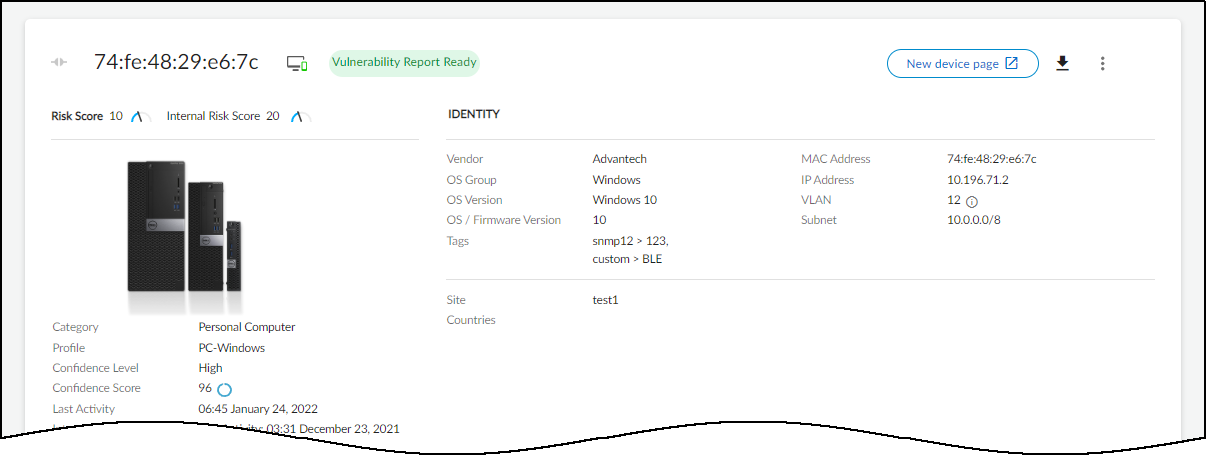Click the New device page button

tap(962, 64)
